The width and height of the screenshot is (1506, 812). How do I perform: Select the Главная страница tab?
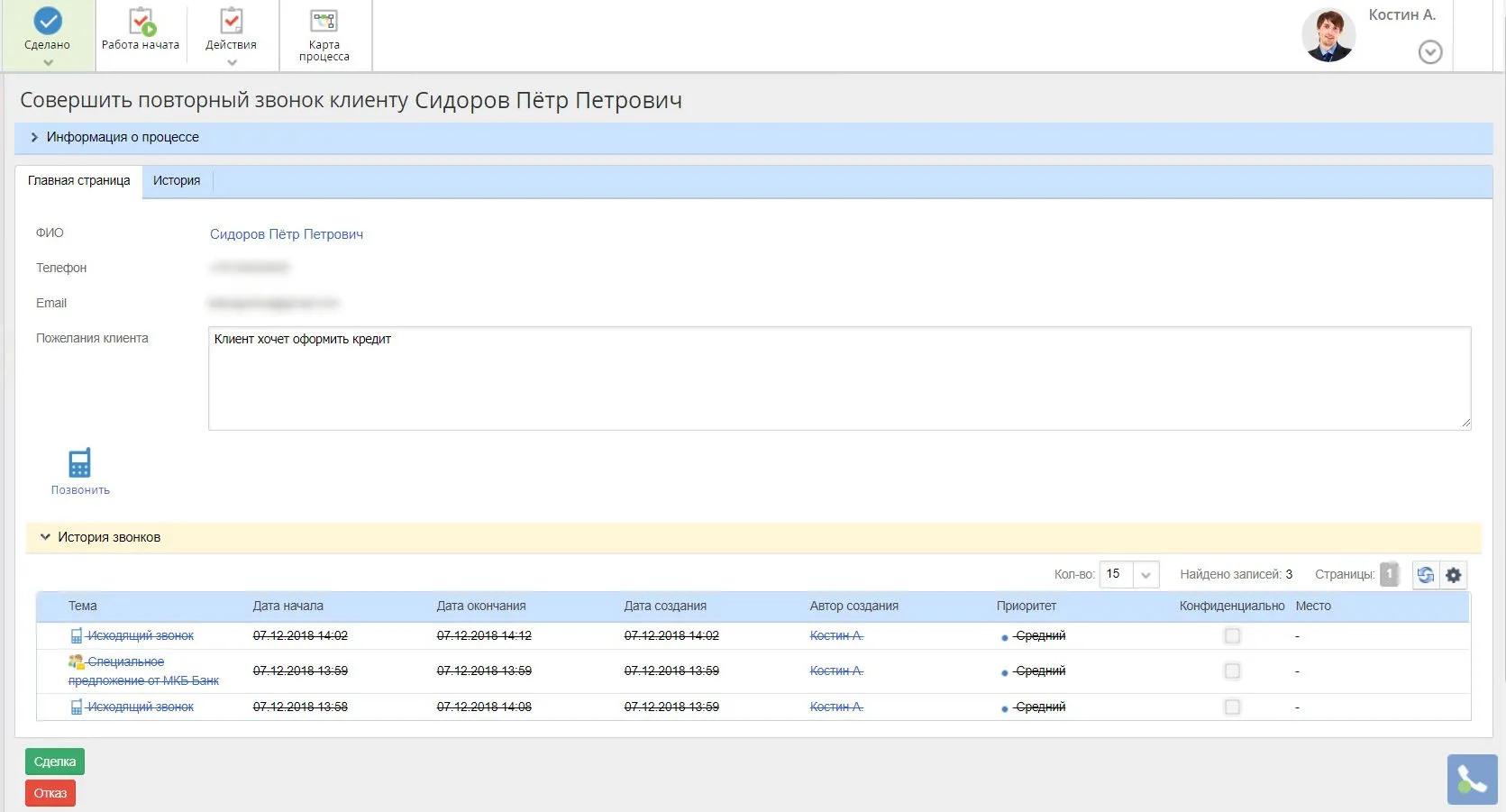point(79,181)
